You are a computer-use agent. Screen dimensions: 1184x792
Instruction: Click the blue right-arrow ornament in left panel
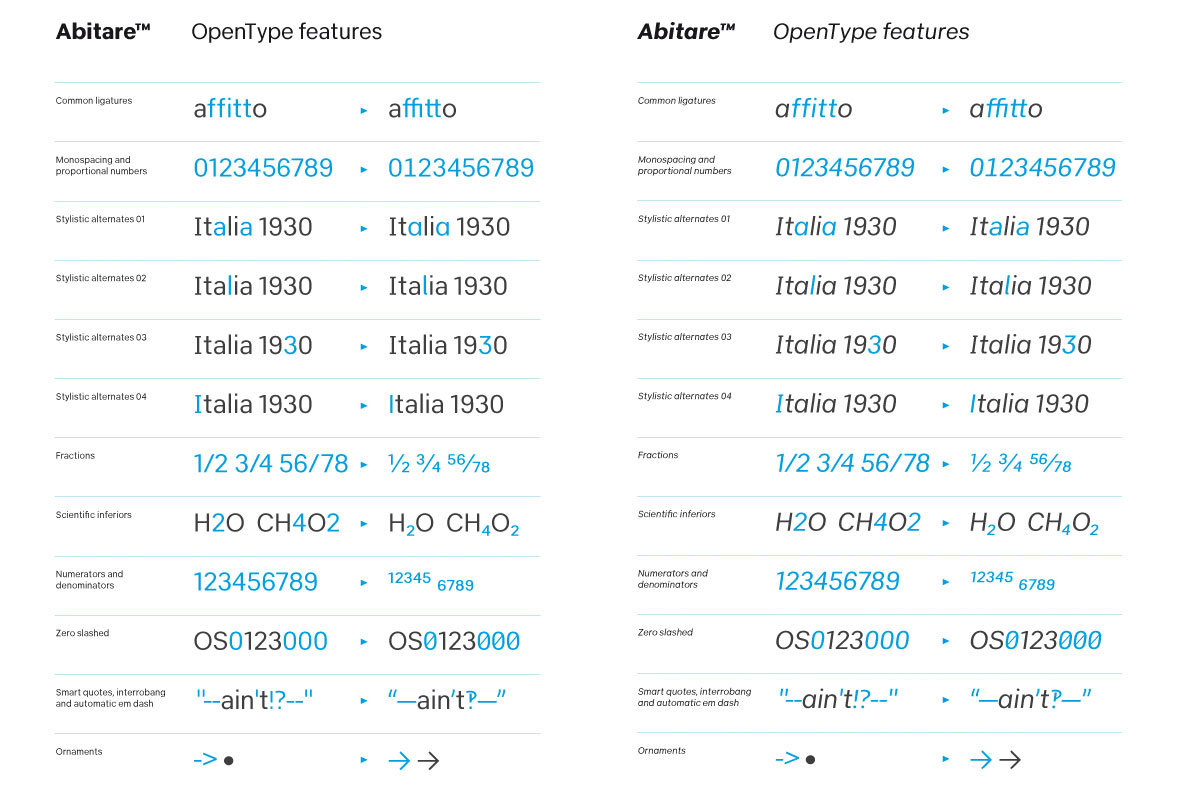[x=399, y=760]
